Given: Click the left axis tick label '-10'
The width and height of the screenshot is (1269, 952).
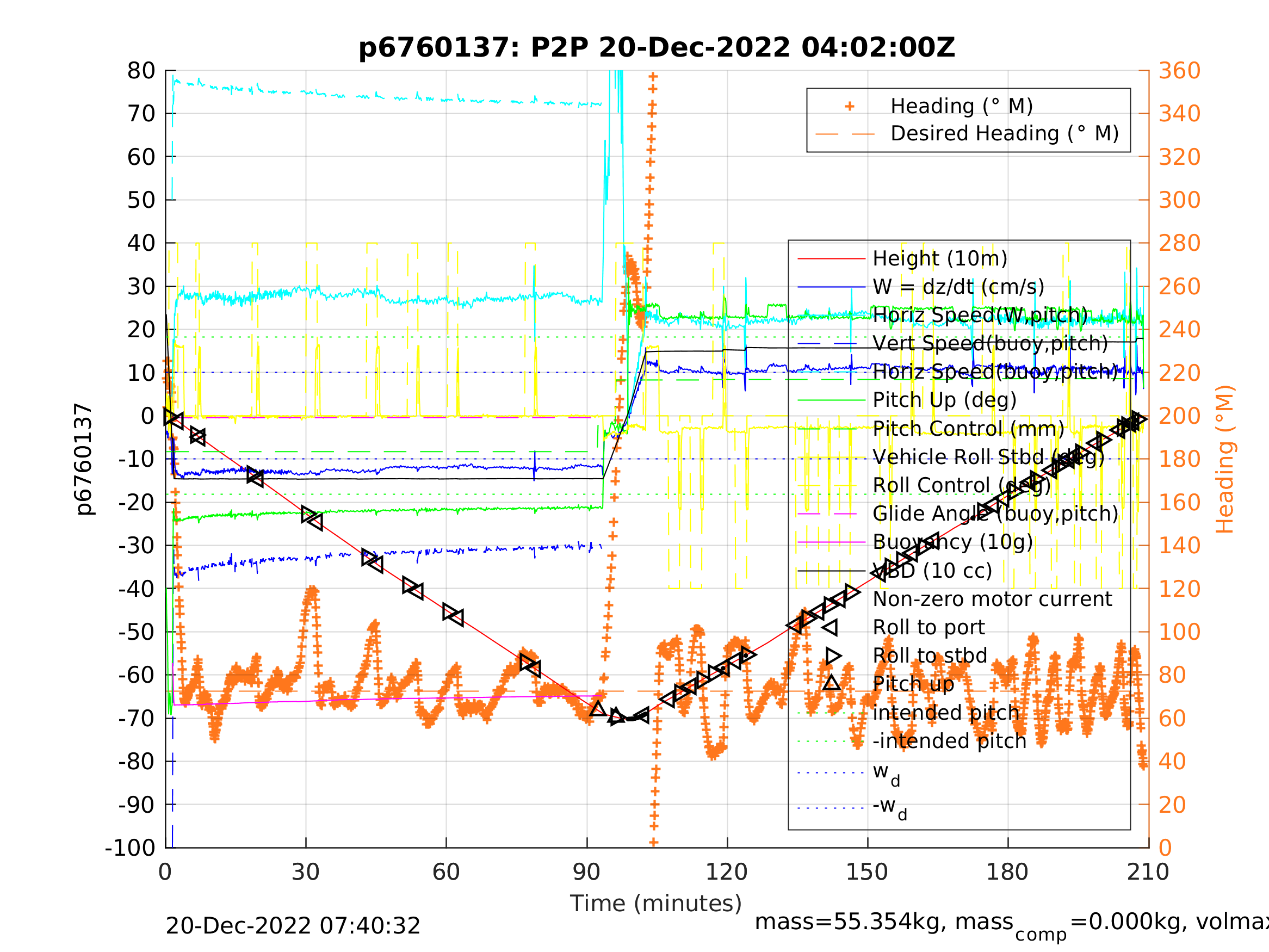Looking at the screenshot, I should click(x=137, y=459).
